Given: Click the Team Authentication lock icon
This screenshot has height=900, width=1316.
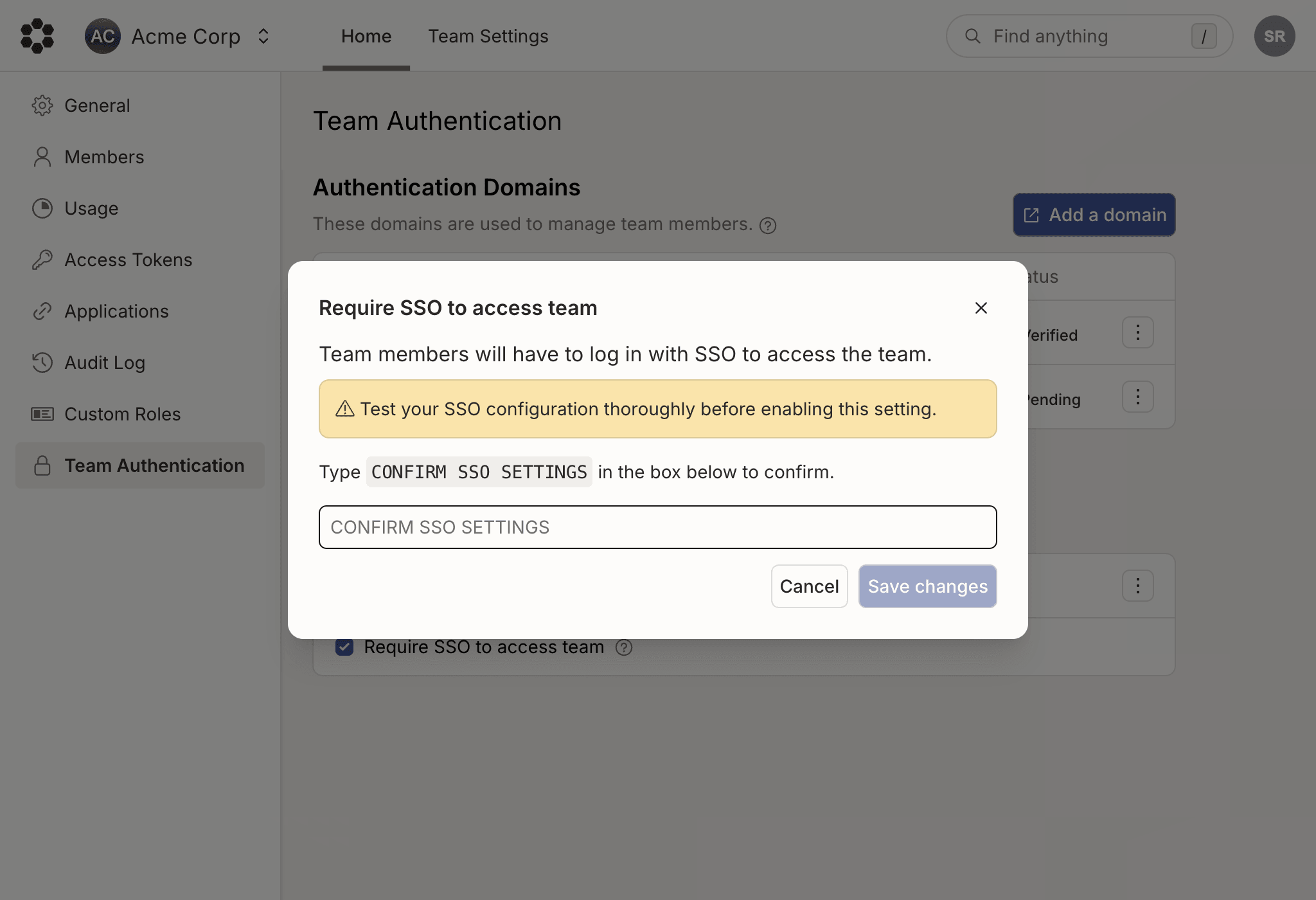Looking at the screenshot, I should click(x=42, y=465).
